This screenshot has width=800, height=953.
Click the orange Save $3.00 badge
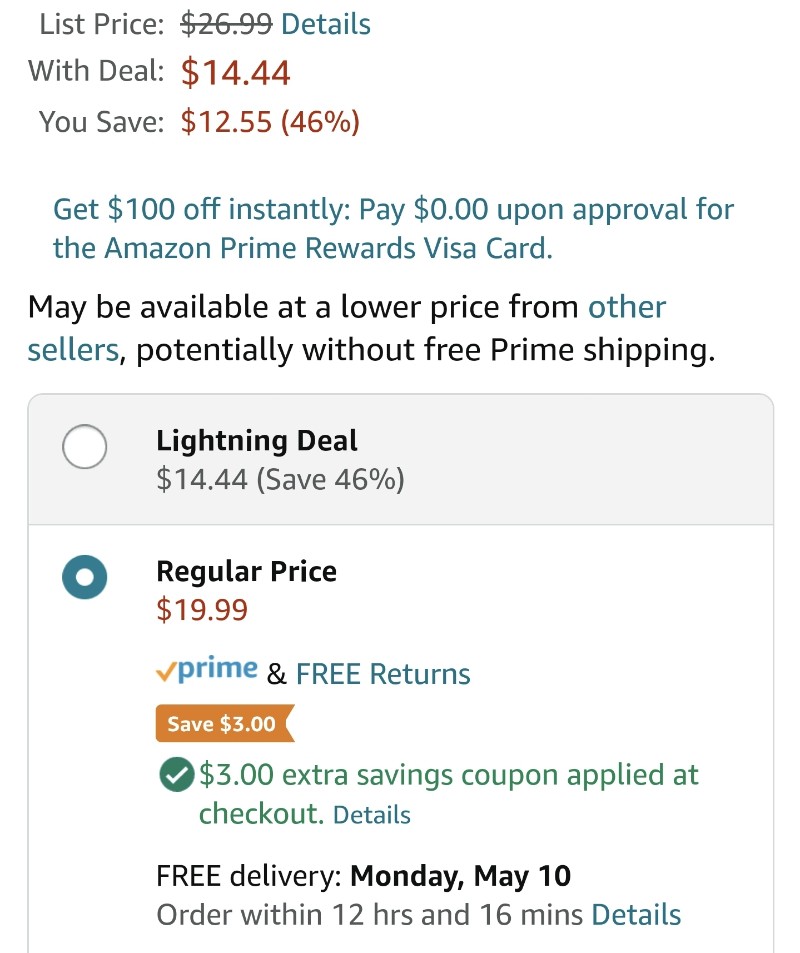pyautogui.click(x=225, y=723)
